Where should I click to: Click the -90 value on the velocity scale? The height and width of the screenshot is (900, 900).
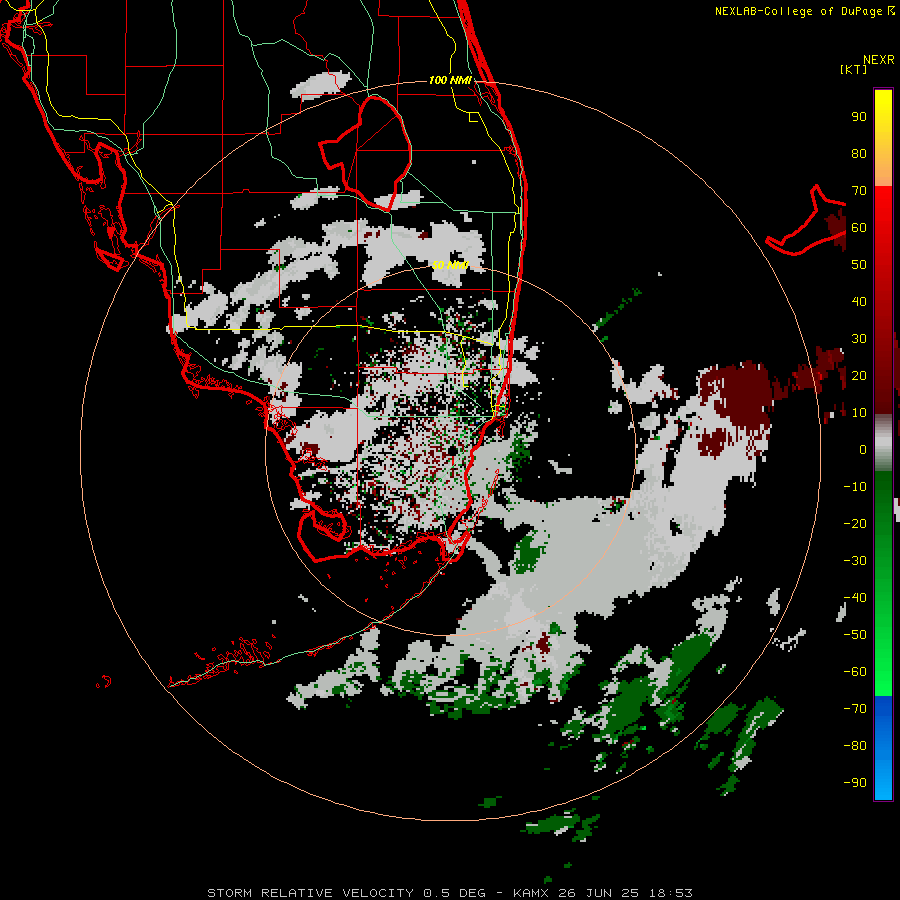tap(855, 783)
